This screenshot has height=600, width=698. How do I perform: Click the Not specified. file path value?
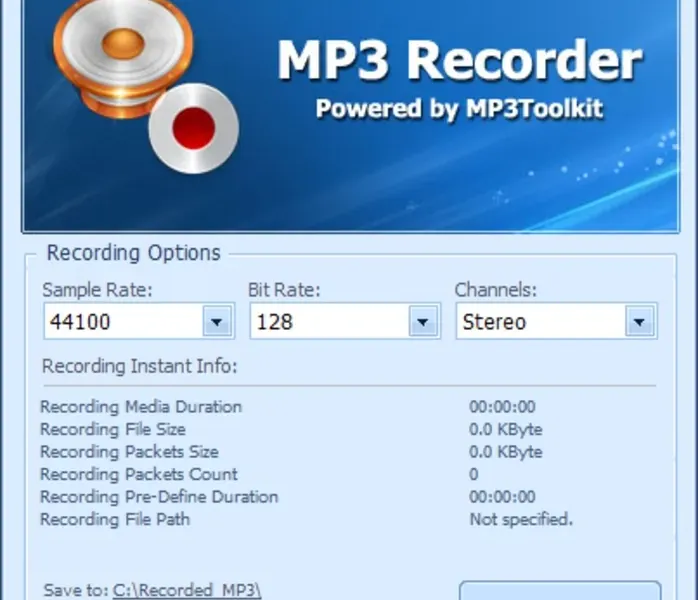521,519
